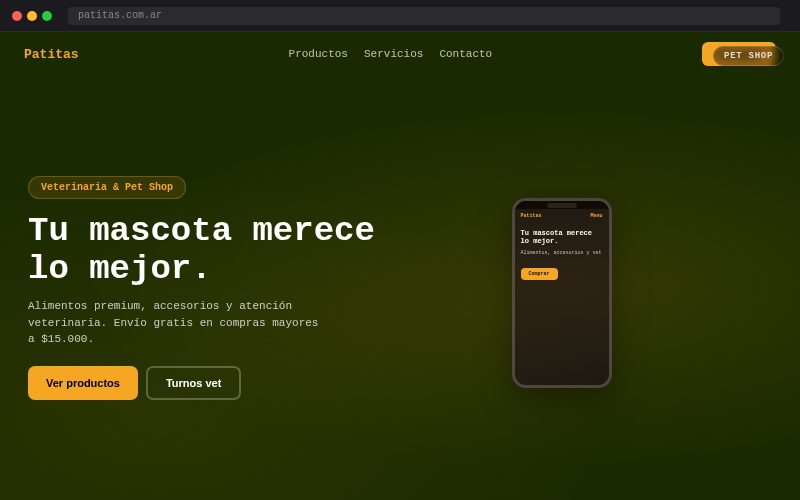Open the Productos nav link
Viewport: 800px width, 500px height.
318,54
